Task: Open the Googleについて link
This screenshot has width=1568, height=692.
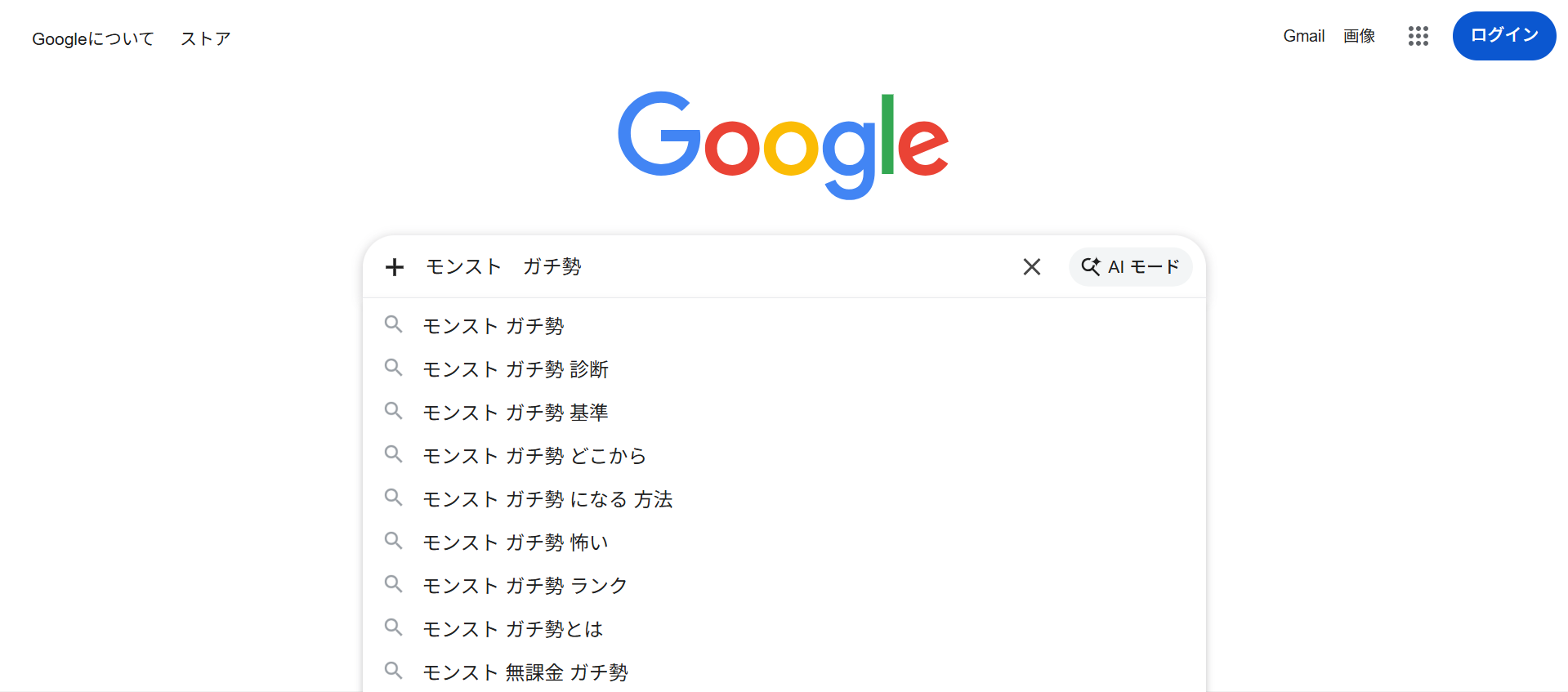Action: tap(93, 39)
